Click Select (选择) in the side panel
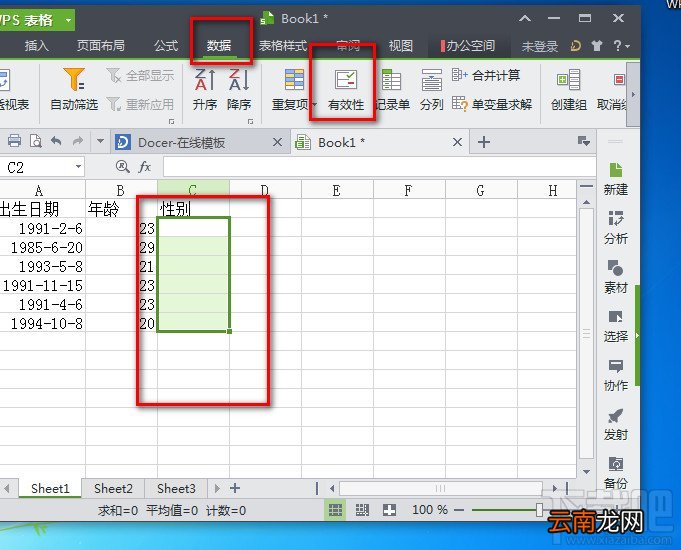The width and height of the screenshot is (681, 550). 615,326
